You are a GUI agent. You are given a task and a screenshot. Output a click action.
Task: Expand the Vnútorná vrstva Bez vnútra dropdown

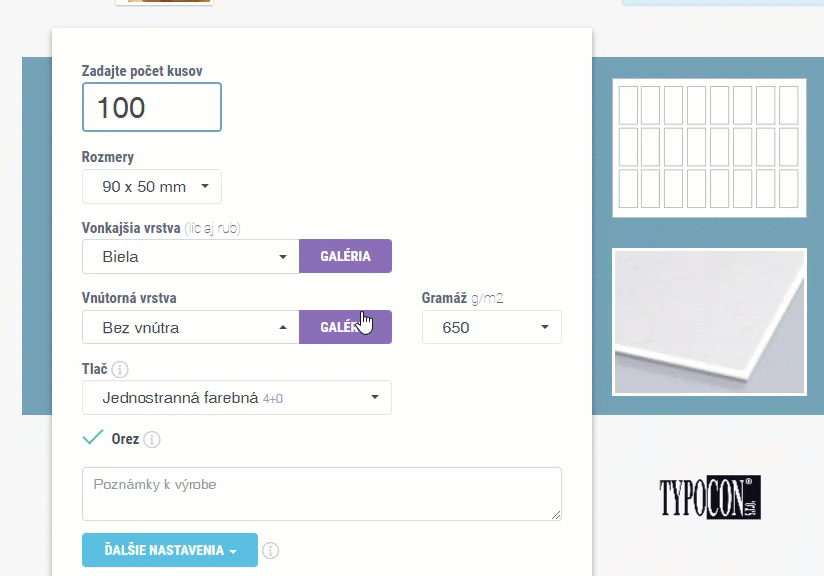click(x=191, y=327)
